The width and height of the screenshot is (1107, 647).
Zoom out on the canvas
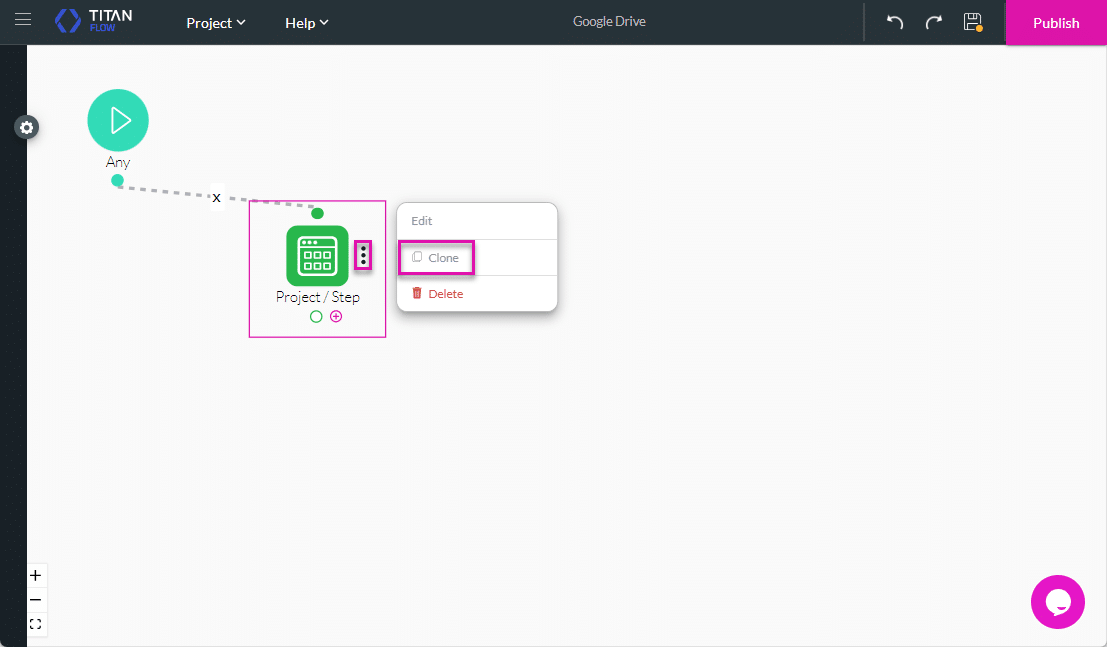(35, 600)
